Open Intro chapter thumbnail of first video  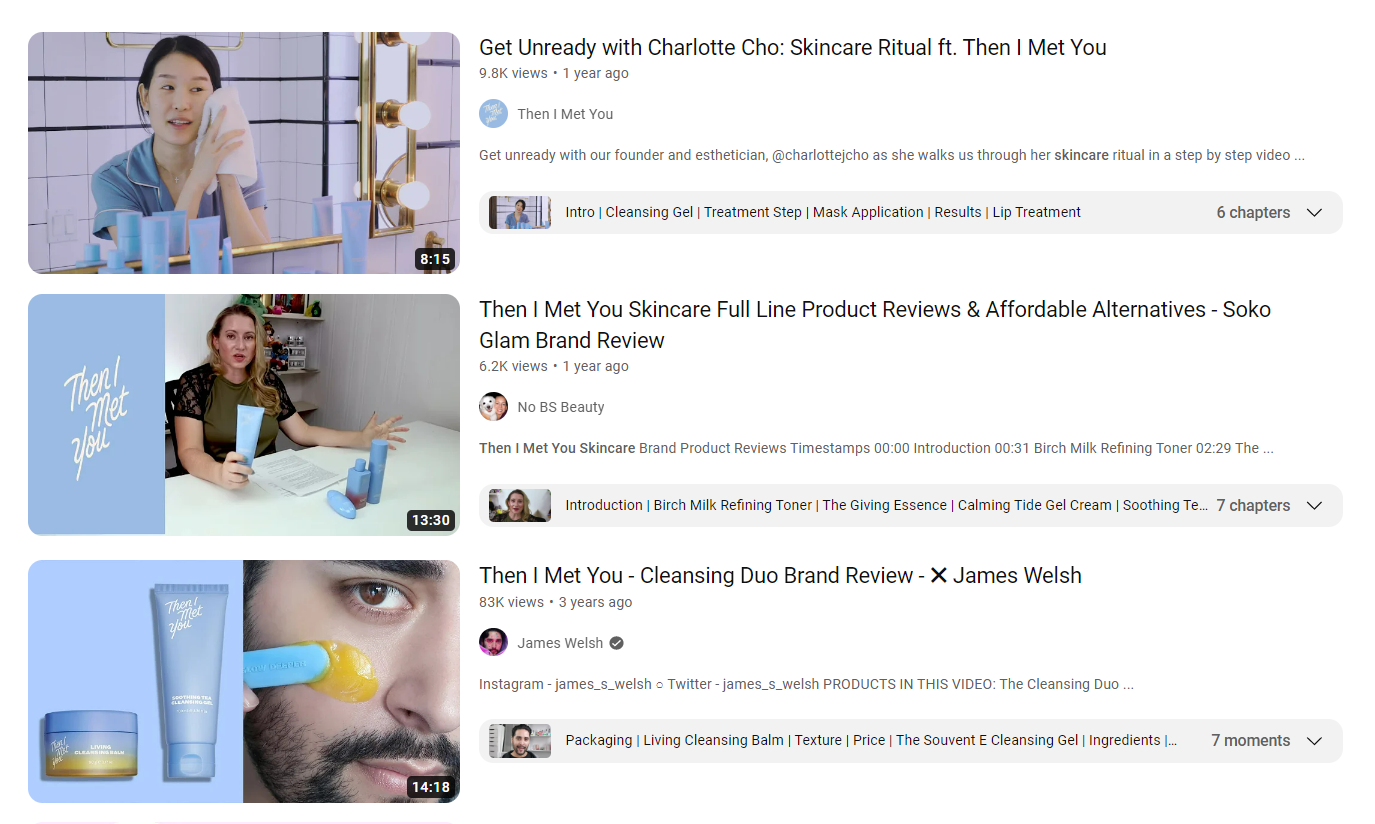(x=520, y=213)
